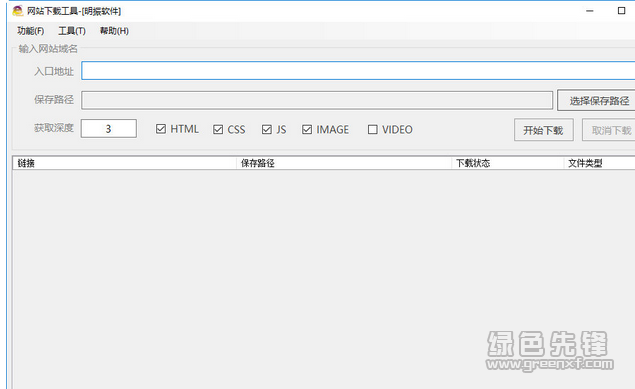
Task: Click the 选择保存路径 button
Action: (x=596, y=100)
